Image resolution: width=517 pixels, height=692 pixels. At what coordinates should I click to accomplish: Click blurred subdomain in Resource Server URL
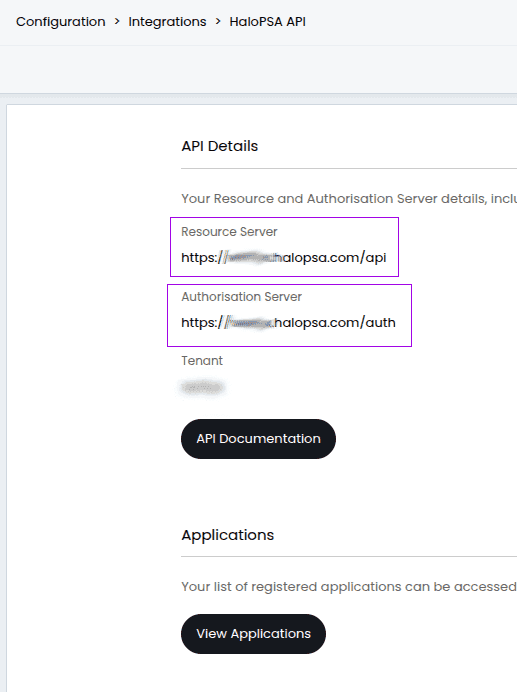coord(249,257)
